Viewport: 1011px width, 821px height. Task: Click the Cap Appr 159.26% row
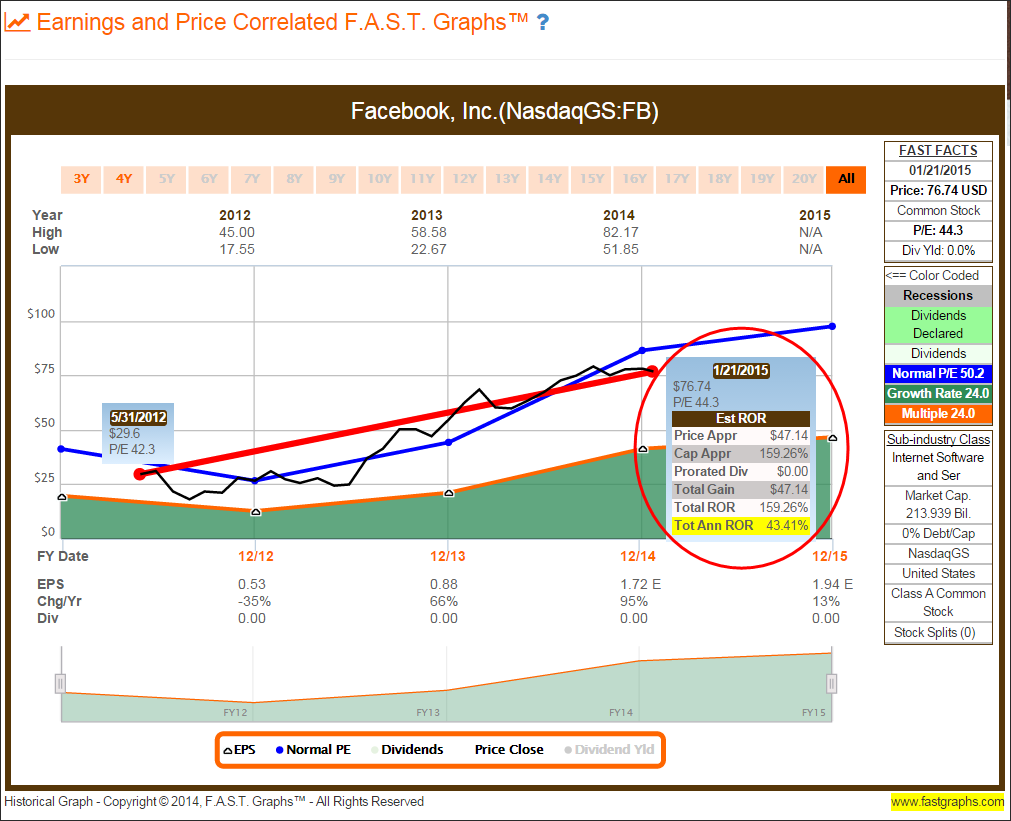click(x=741, y=453)
